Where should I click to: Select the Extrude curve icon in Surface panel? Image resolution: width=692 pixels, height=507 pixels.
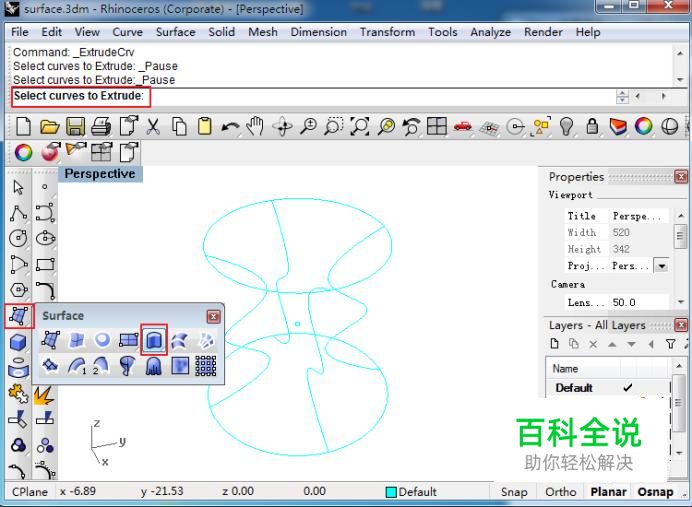pyautogui.click(x=154, y=340)
